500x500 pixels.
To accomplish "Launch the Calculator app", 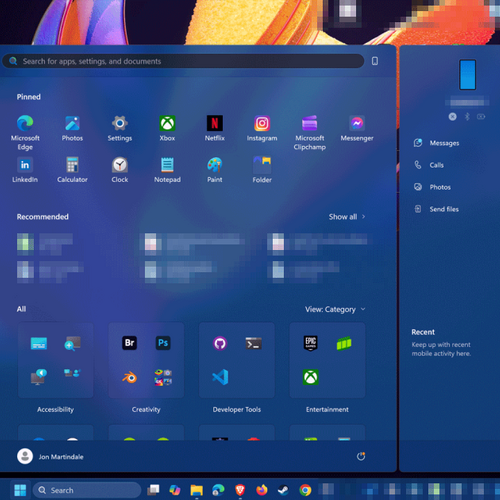I will click(72, 170).
